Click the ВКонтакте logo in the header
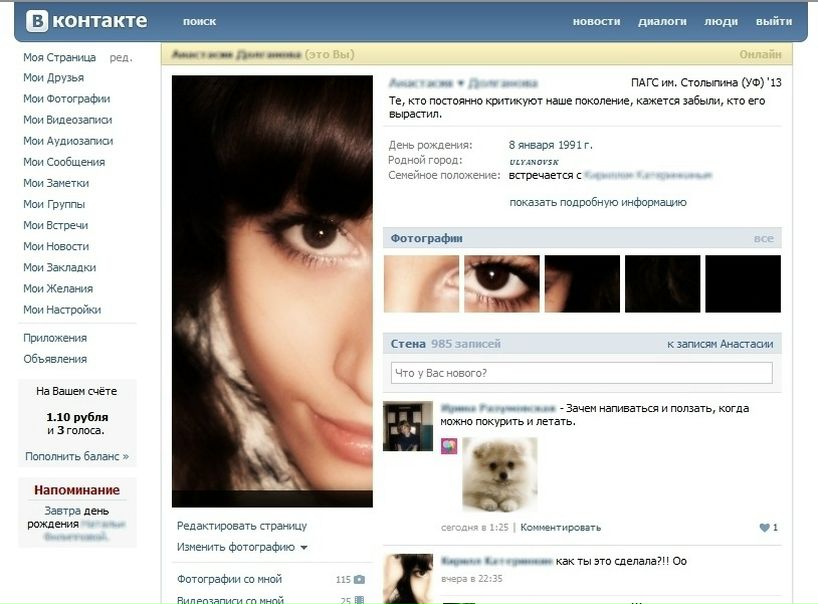Screen dimensions: 818x604 click(87, 21)
